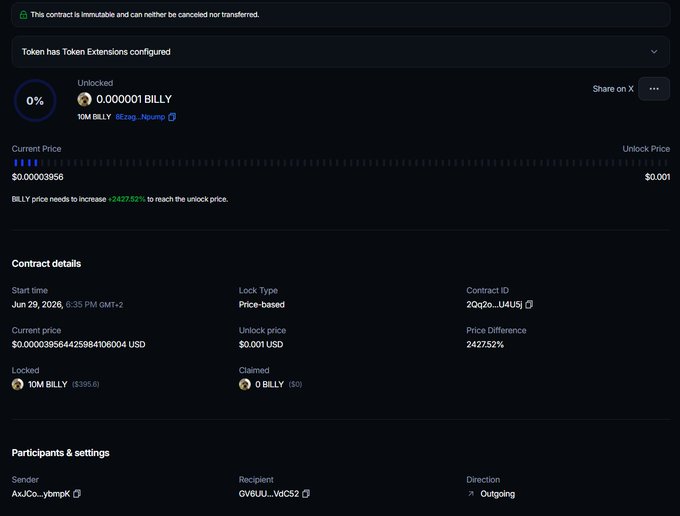Click the green lock icon in immutable notice

[x=23, y=15]
